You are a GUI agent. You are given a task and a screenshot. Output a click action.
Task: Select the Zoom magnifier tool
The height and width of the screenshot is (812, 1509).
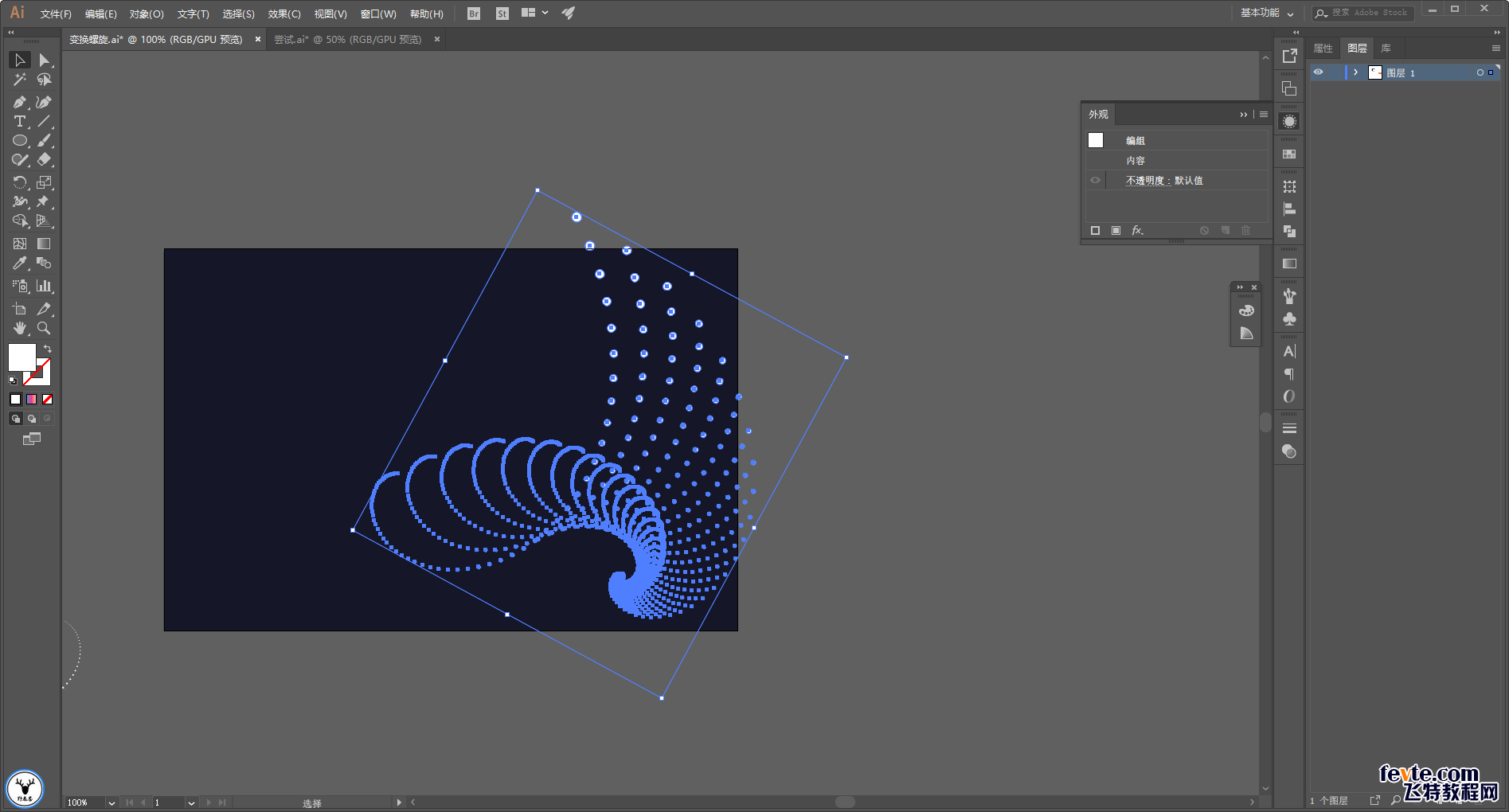(x=44, y=328)
